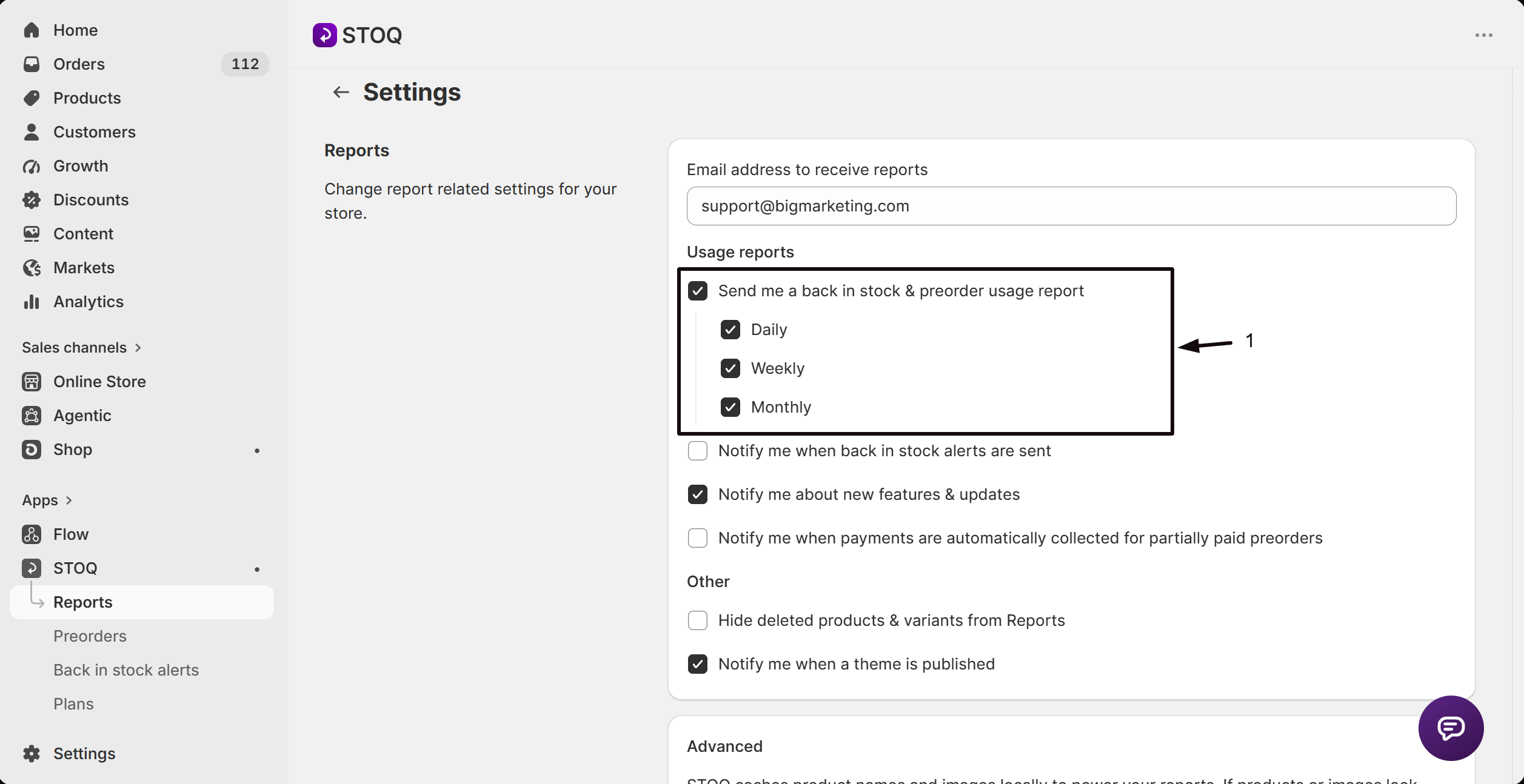1524x784 pixels.
Task: Open the three-dot more menu
Action: (x=1484, y=35)
